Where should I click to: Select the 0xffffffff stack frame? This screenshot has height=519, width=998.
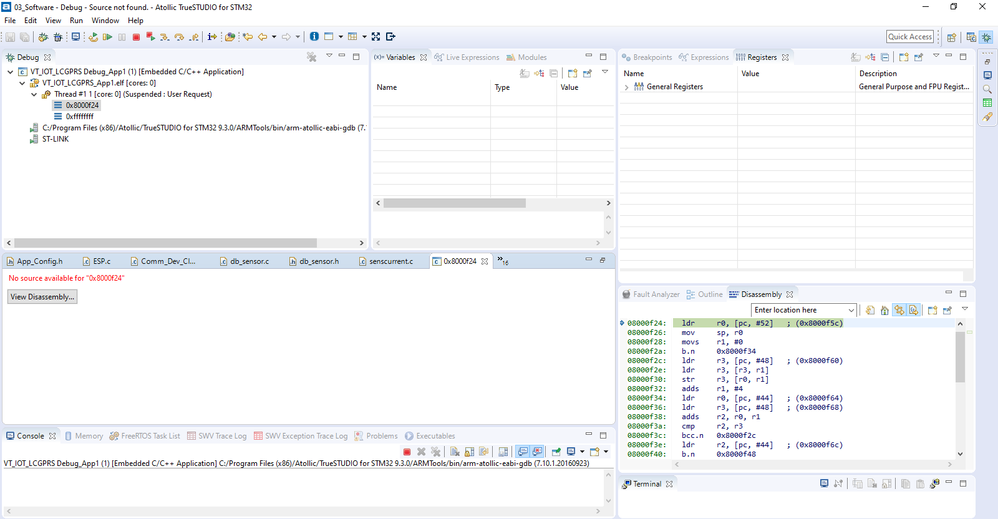(x=80, y=117)
